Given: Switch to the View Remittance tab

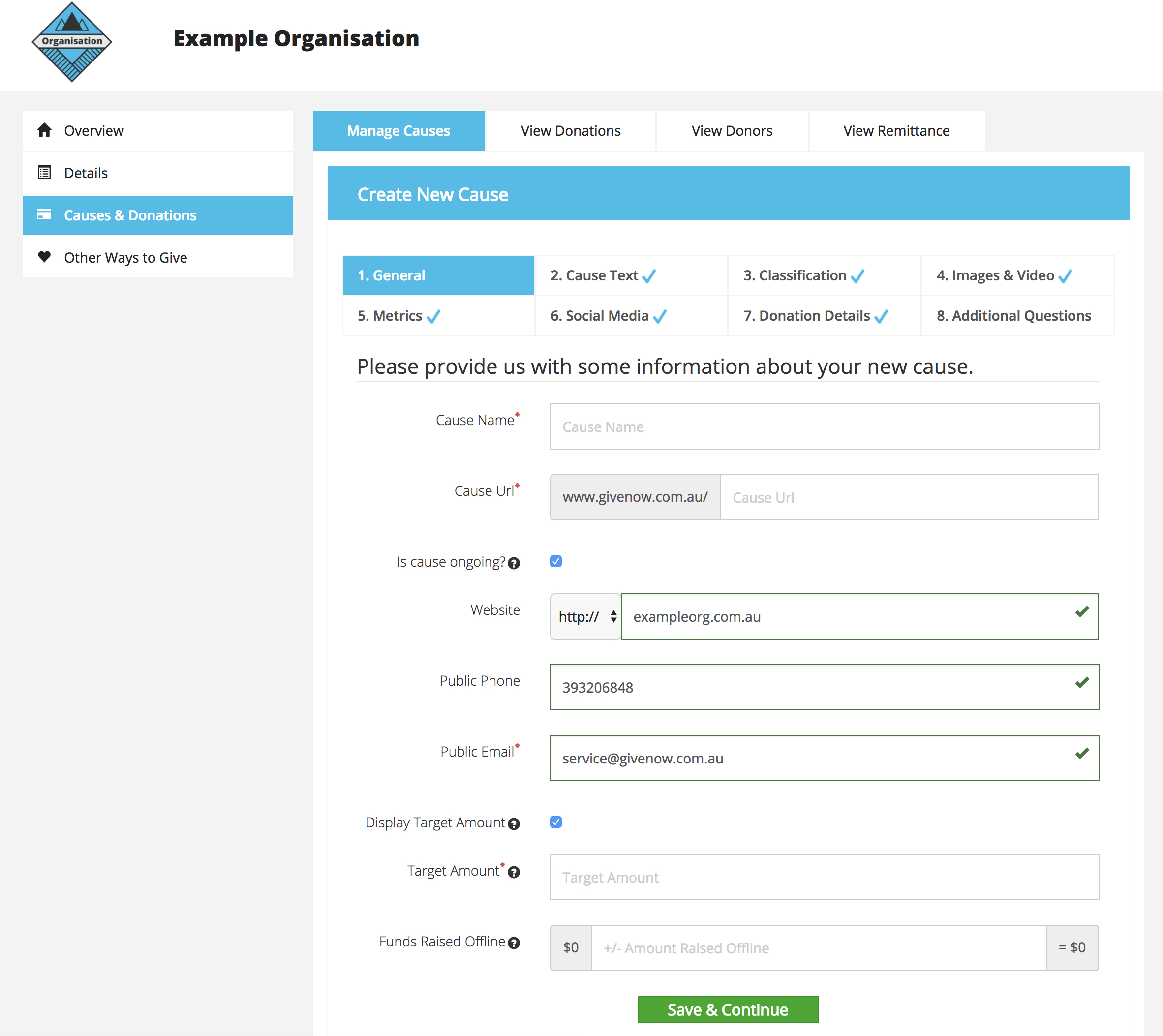Looking at the screenshot, I should [x=896, y=131].
